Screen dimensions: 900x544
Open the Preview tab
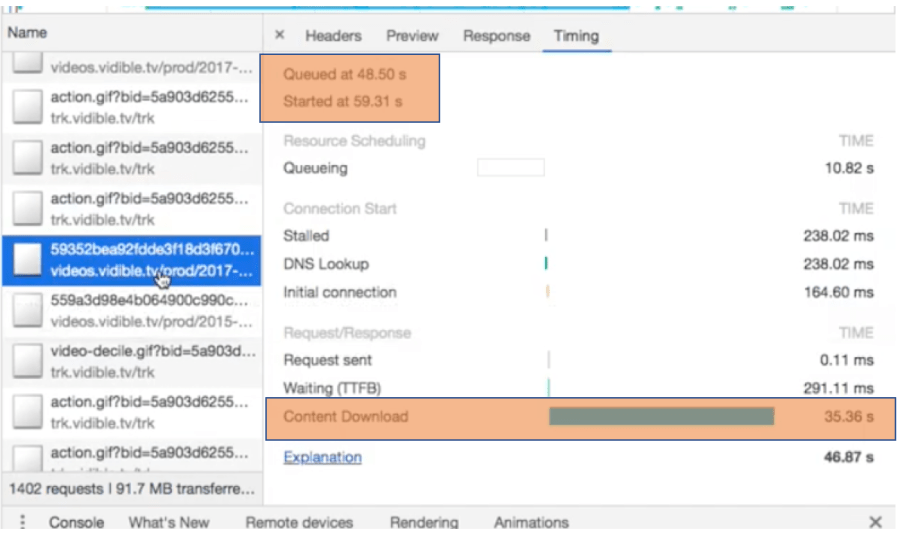click(412, 36)
